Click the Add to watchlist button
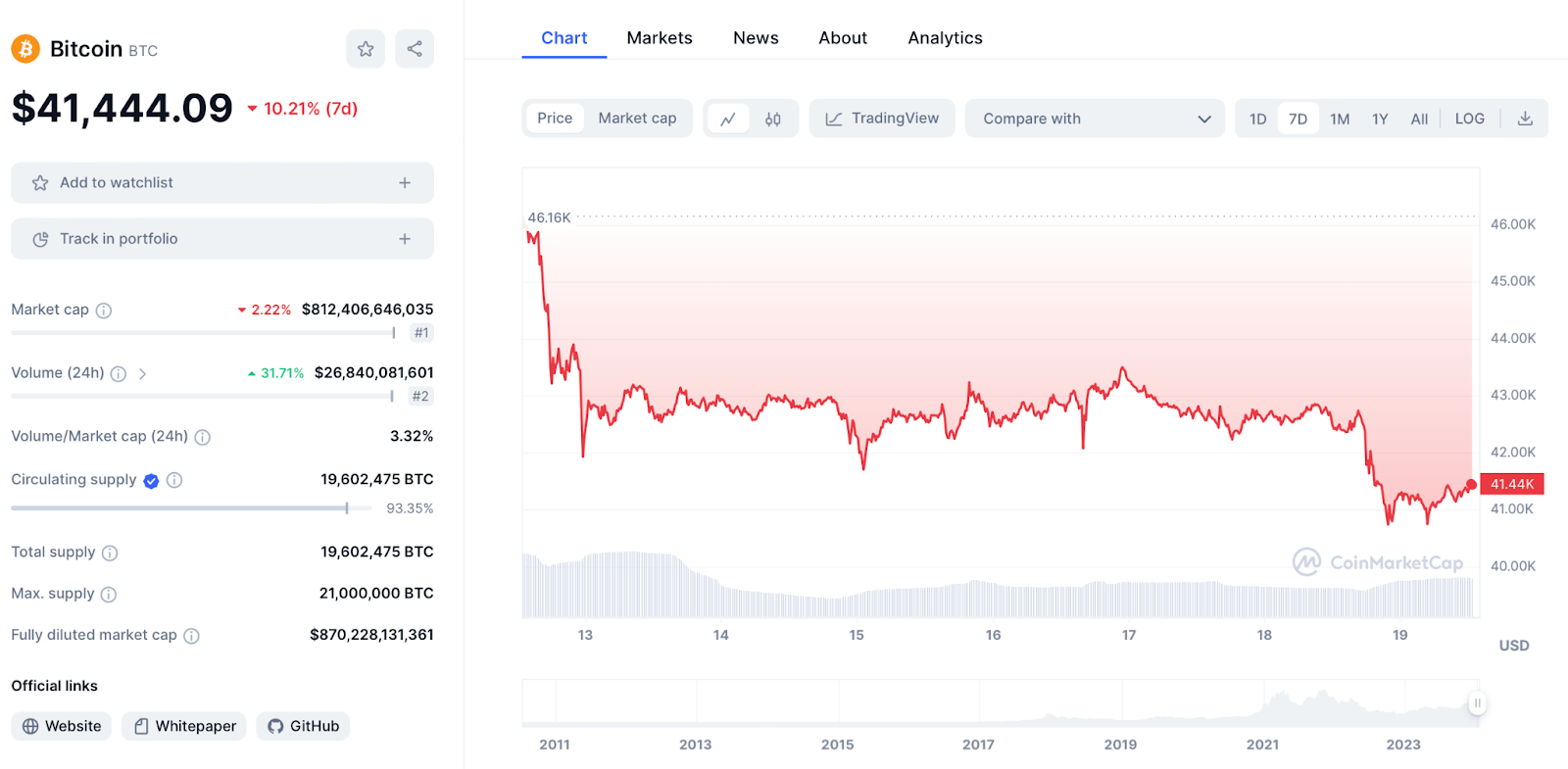The height and width of the screenshot is (769, 1568). [222, 183]
